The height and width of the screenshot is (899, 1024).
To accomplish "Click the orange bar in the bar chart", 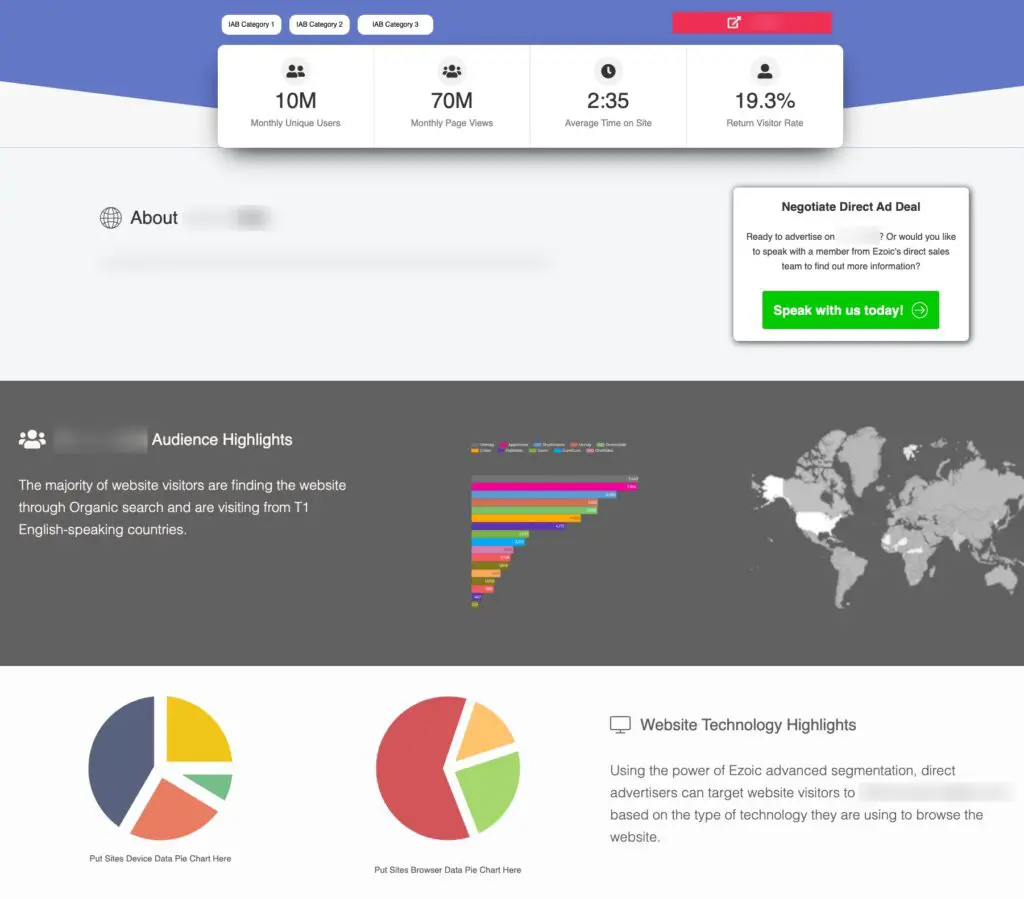I will [526, 518].
